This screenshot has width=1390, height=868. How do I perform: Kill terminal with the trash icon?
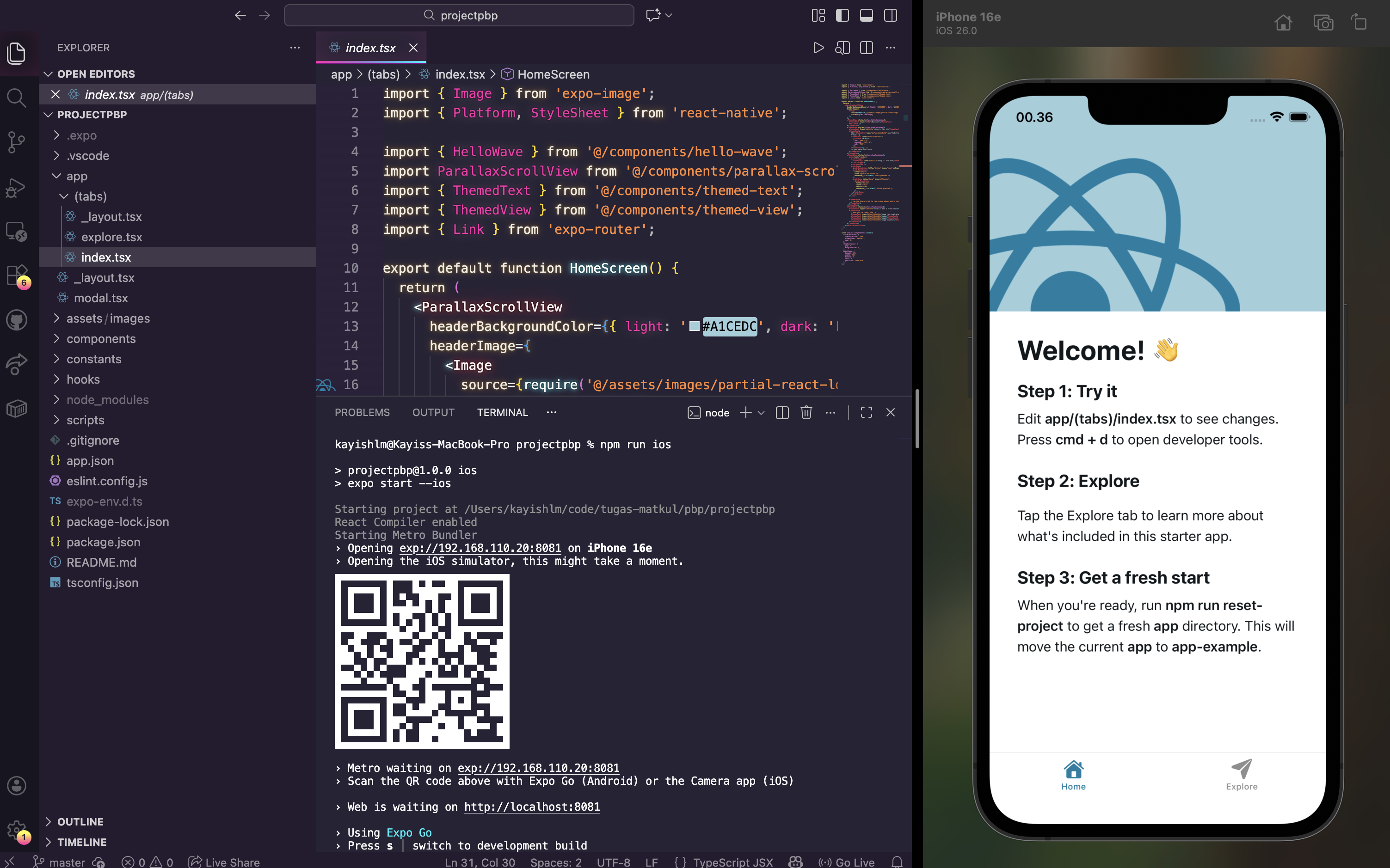[806, 412]
